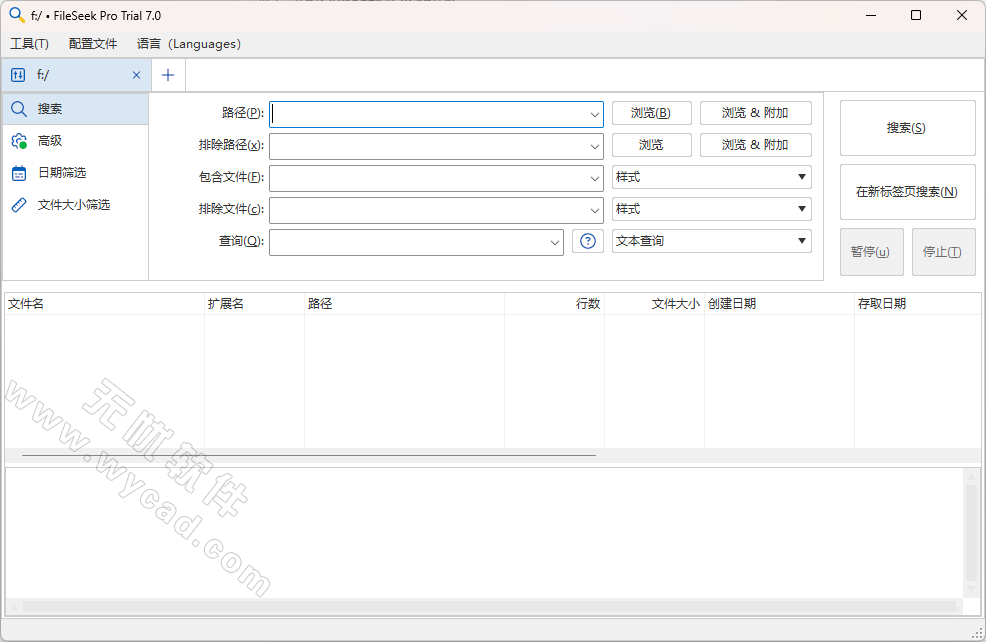Open the 语言 (Languages) menu

pyautogui.click(x=189, y=43)
